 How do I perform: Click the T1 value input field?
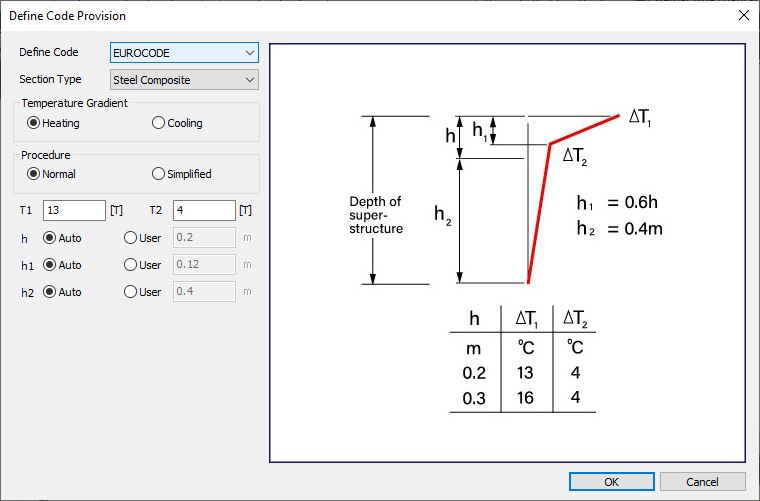pyautogui.click(x=75, y=210)
